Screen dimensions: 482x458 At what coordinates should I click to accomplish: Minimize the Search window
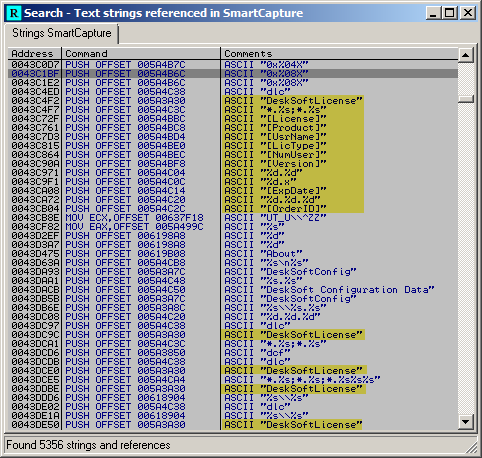433,13
